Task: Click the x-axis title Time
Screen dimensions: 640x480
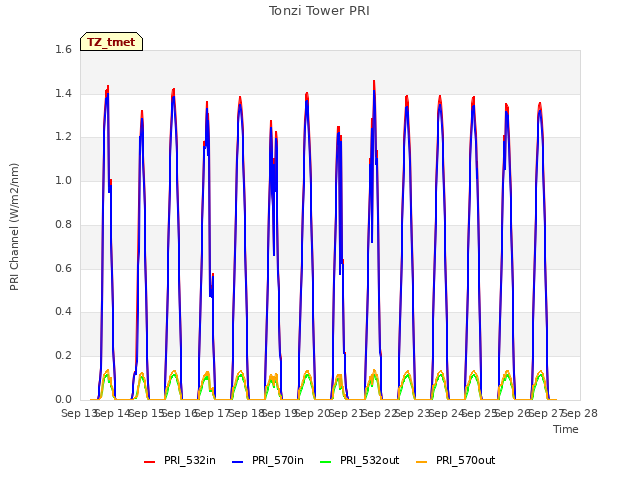Action: coord(566,429)
